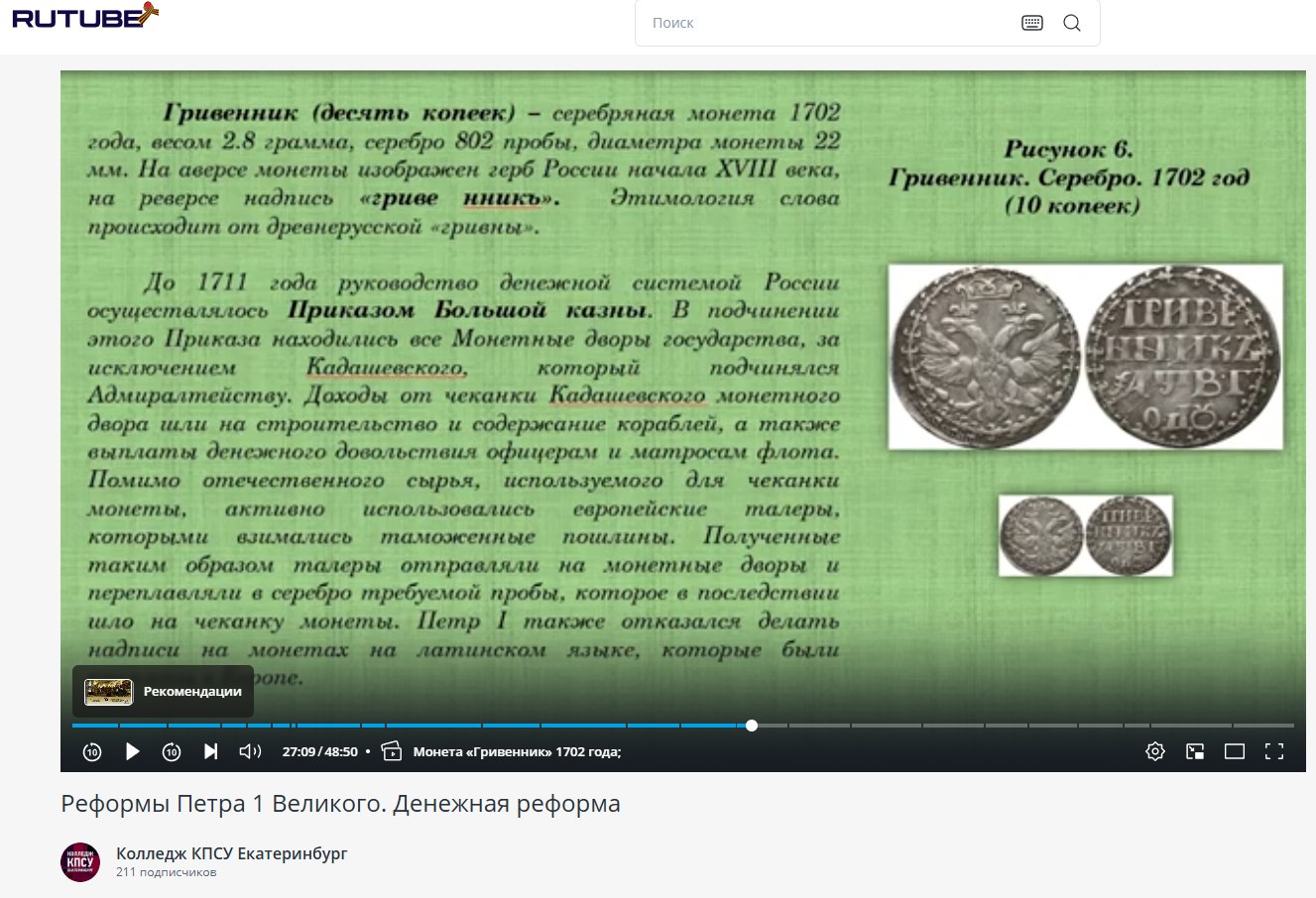Open the Колледж КПСУ Екатеринбург channel link
This screenshot has height=898, width=1316.
coord(232,853)
